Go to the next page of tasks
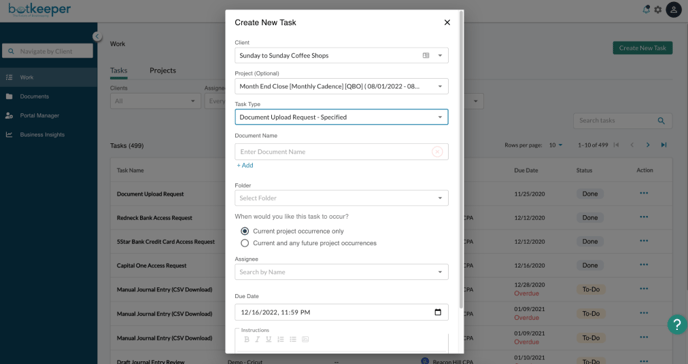Screen dimensions: 688x364 point(648,145)
